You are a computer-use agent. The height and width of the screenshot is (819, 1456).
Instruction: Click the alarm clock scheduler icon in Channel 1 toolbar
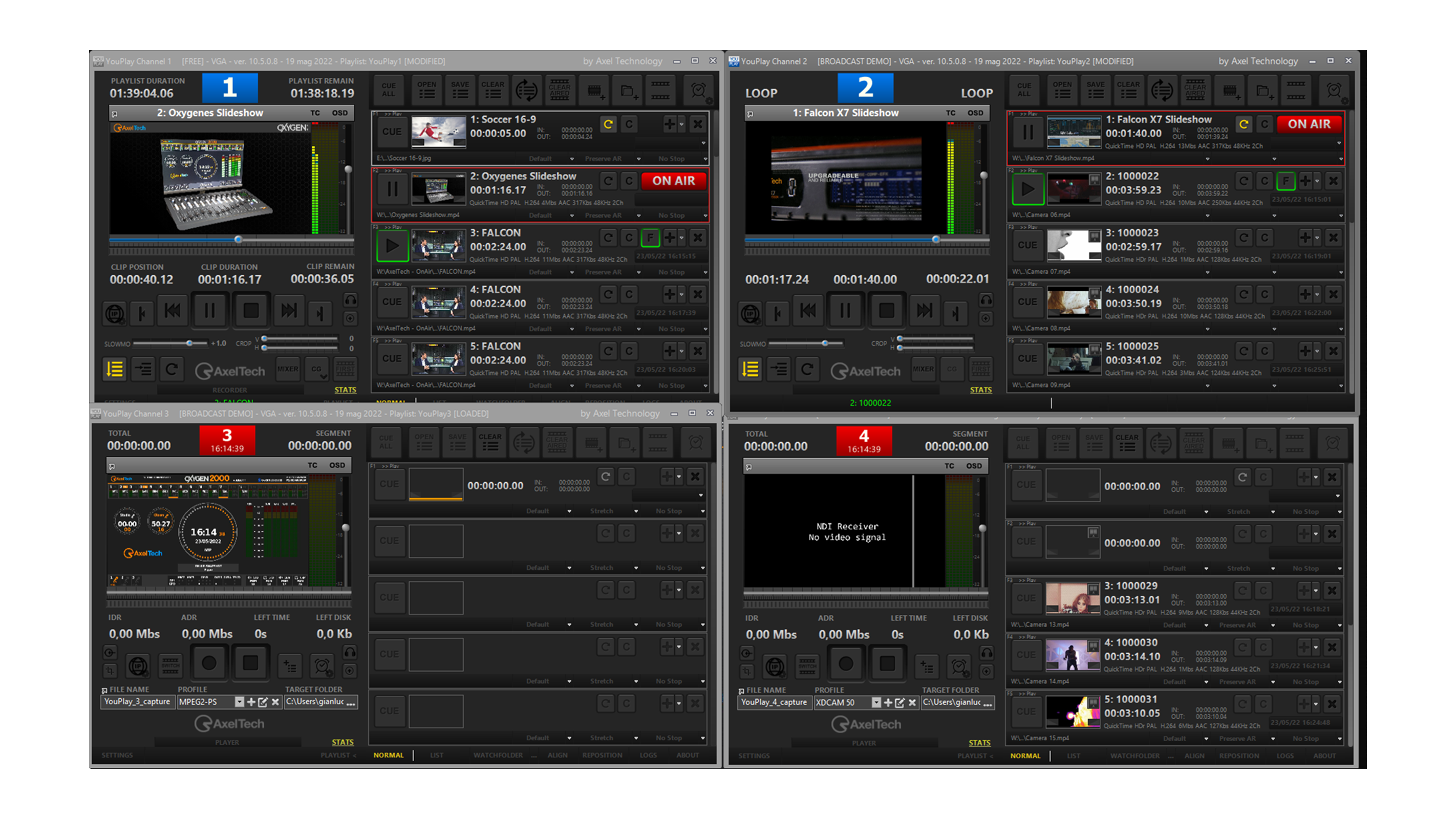699,91
